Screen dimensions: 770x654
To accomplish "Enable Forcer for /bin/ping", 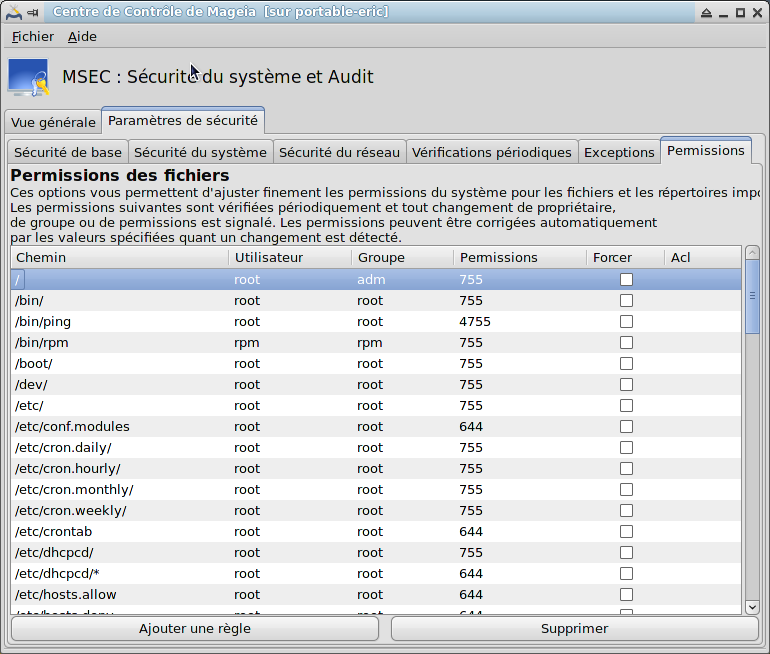I will pyautogui.click(x=626, y=322).
